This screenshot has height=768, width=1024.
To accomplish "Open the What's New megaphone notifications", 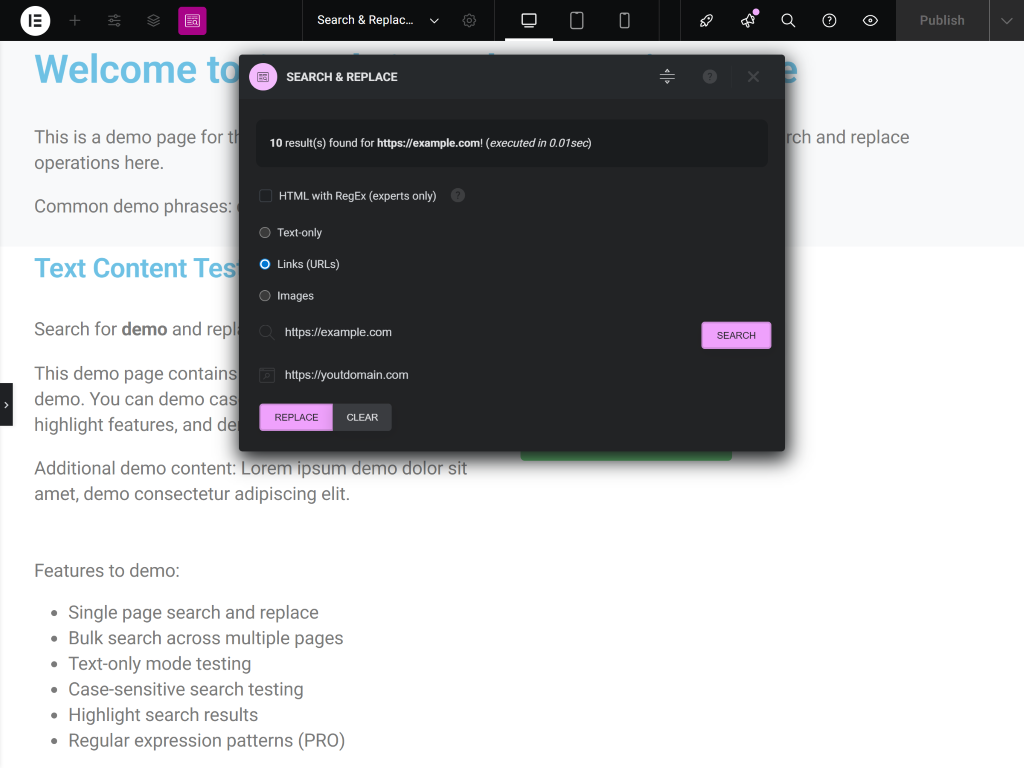I will [x=747, y=20].
